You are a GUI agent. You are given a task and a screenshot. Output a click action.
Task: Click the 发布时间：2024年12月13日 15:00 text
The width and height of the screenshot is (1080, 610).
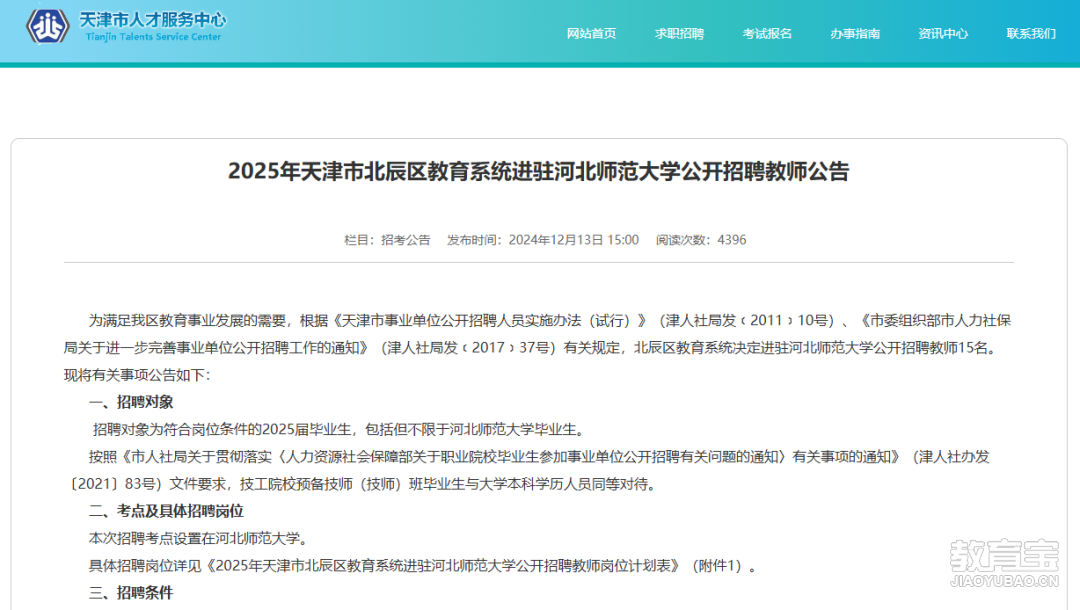click(543, 240)
